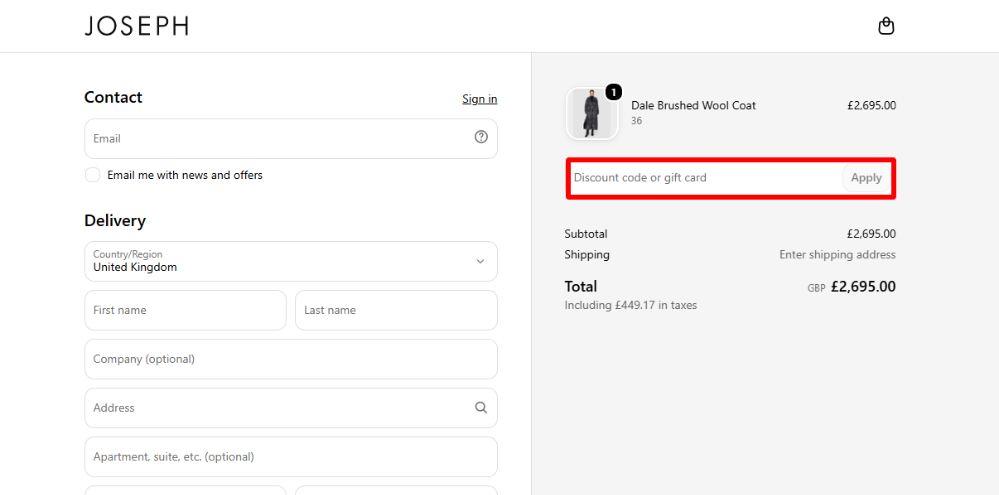The width and height of the screenshot is (999, 495).
Task: Focus the Last name field
Action: [396, 310]
